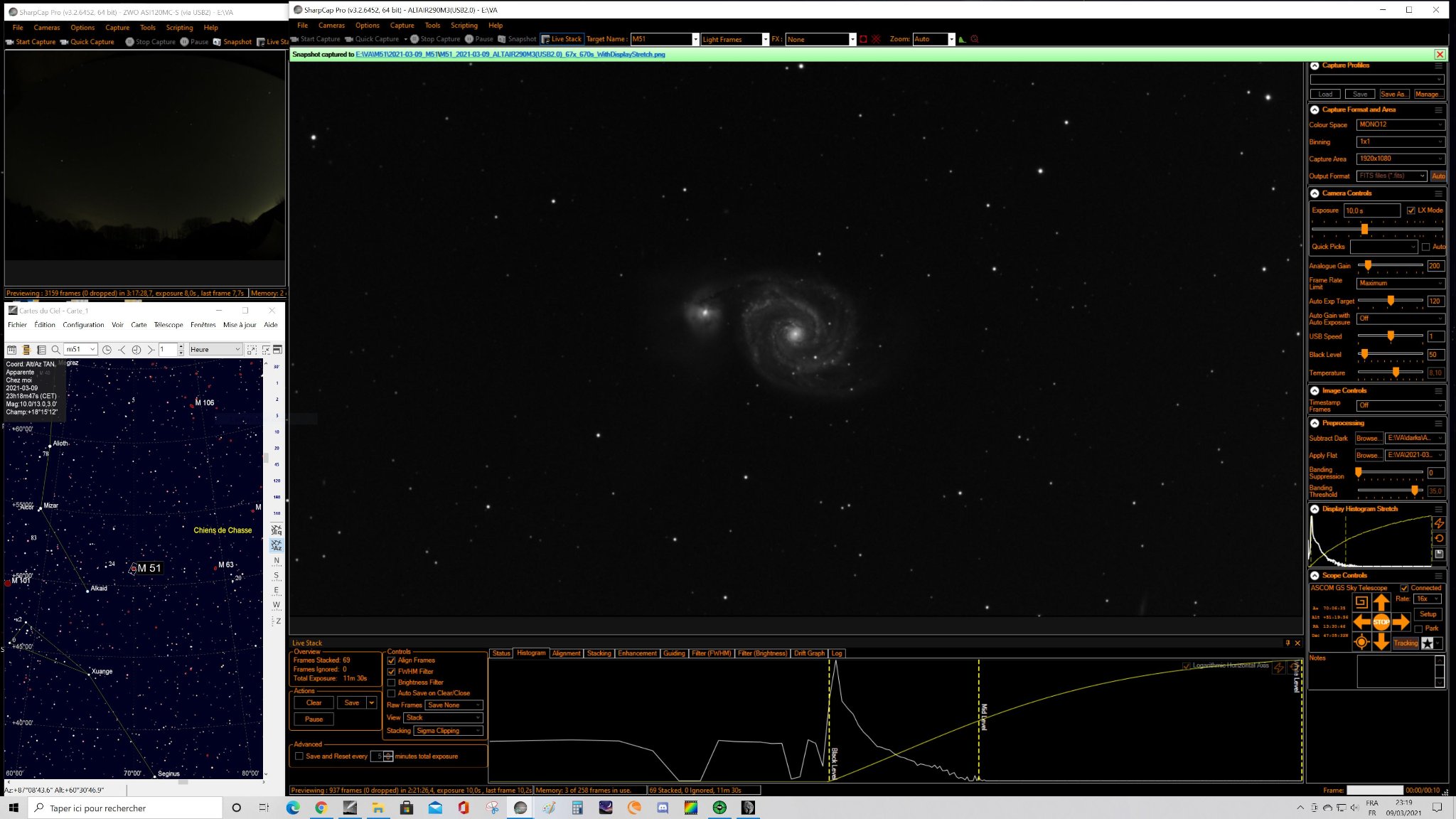Image resolution: width=1456 pixels, height=819 pixels.
Task: Open the Télescope menu in Cartes du Ciel
Action: pos(168,325)
